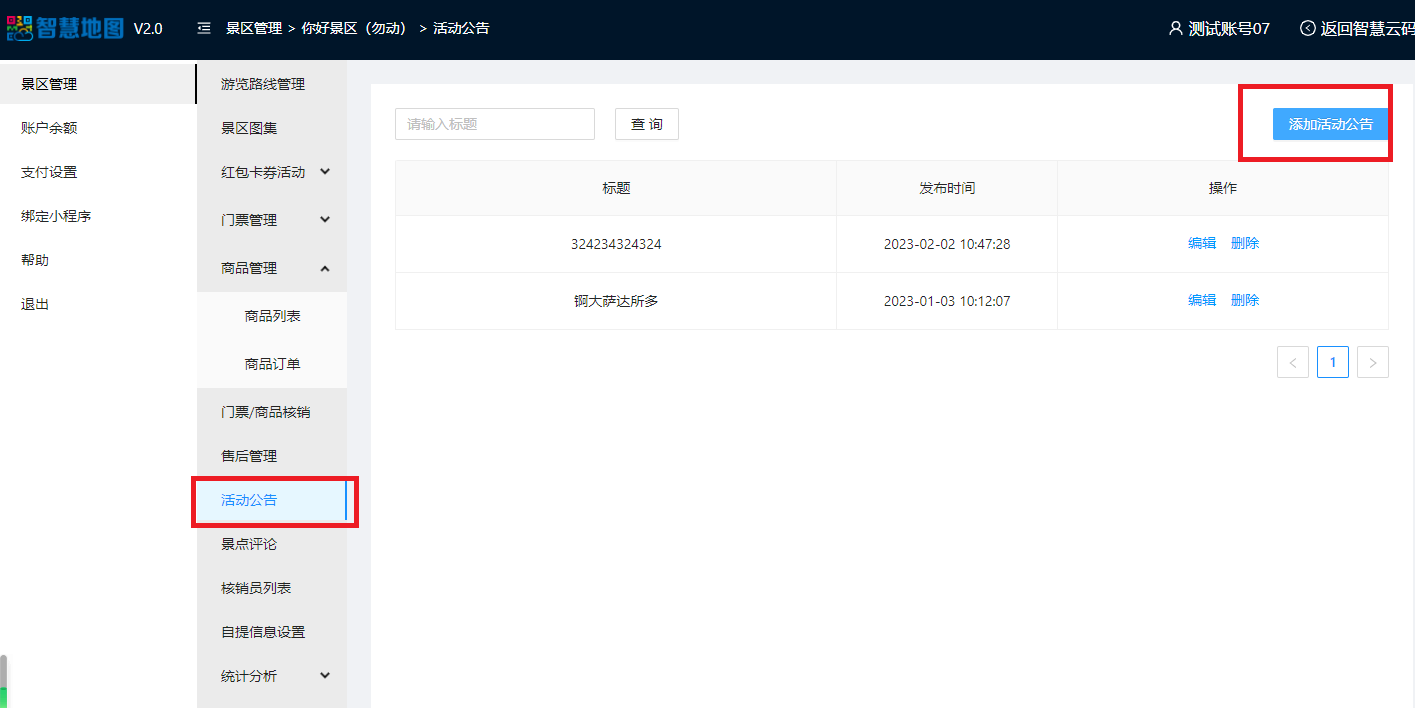Collapse the 商品管理 submenu

325,268
